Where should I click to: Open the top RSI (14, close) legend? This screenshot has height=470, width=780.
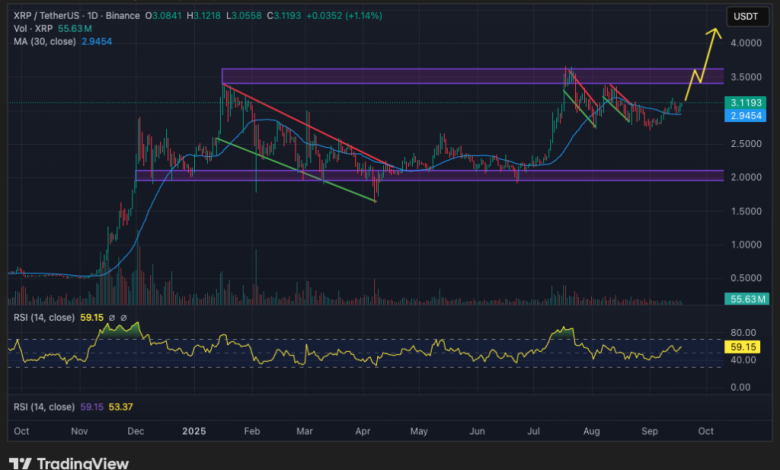pyautogui.click(x=40, y=319)
